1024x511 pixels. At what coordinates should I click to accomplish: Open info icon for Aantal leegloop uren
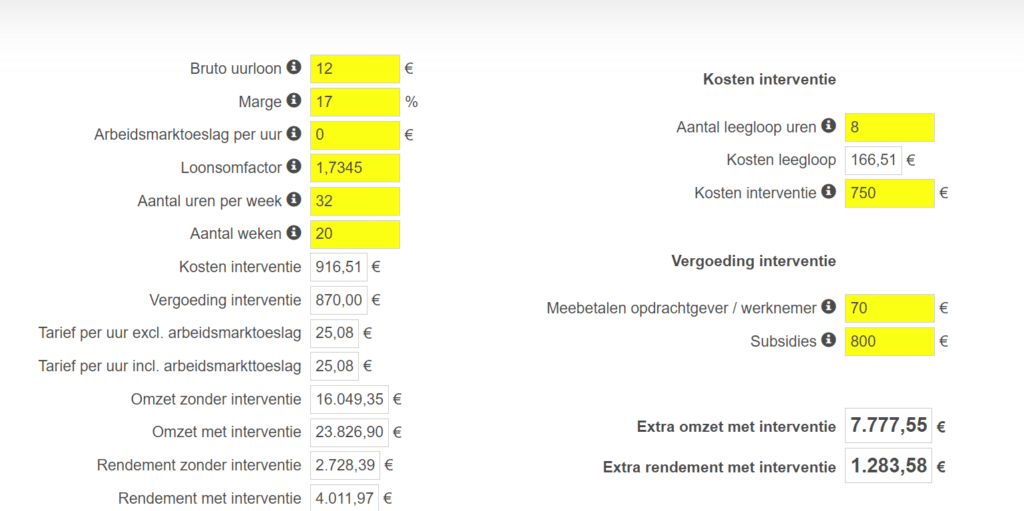point(829,126)
